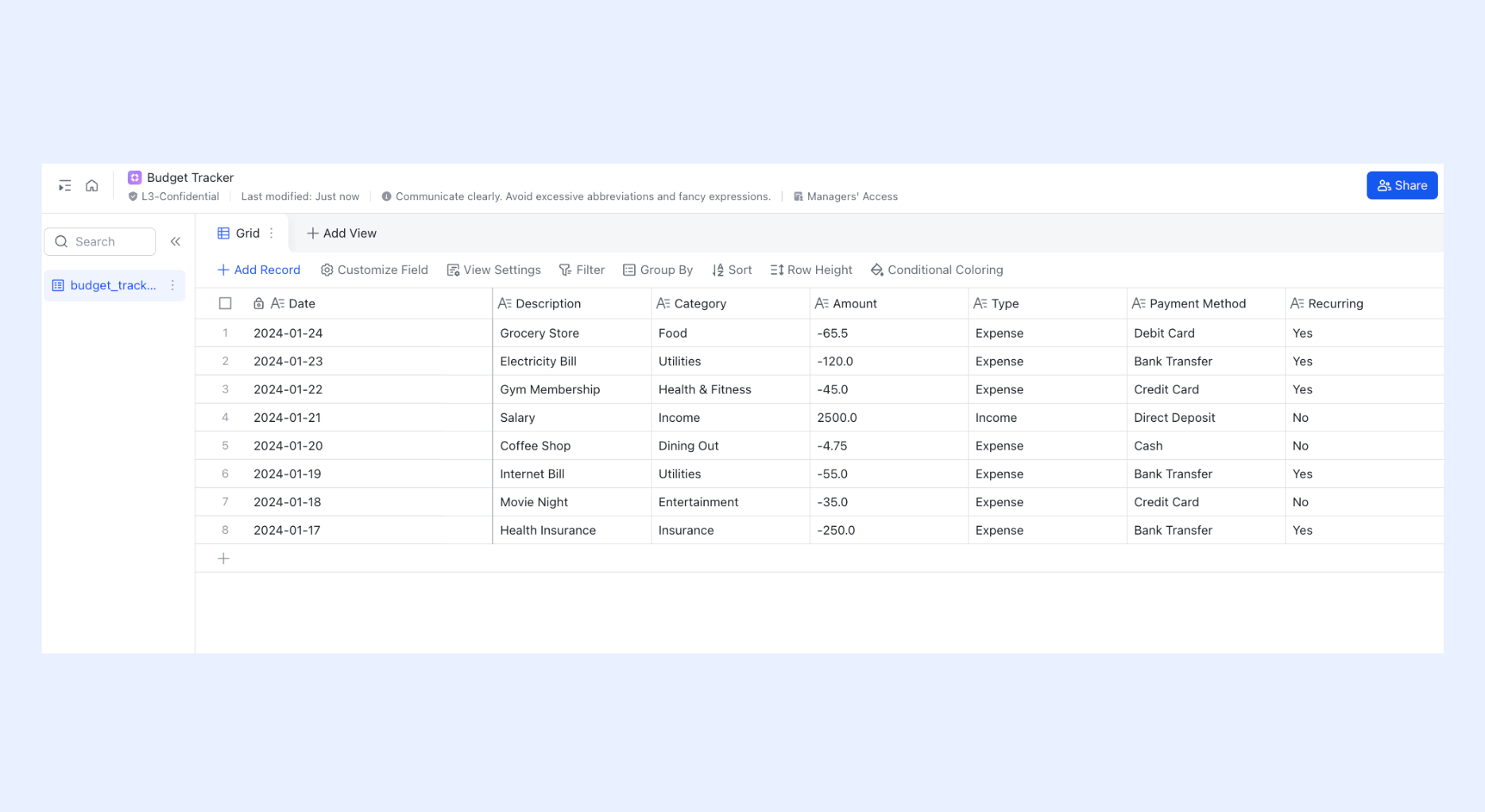Open the Sort options
The height and width of the screenshot is (812, 1485).
[732, 270]
